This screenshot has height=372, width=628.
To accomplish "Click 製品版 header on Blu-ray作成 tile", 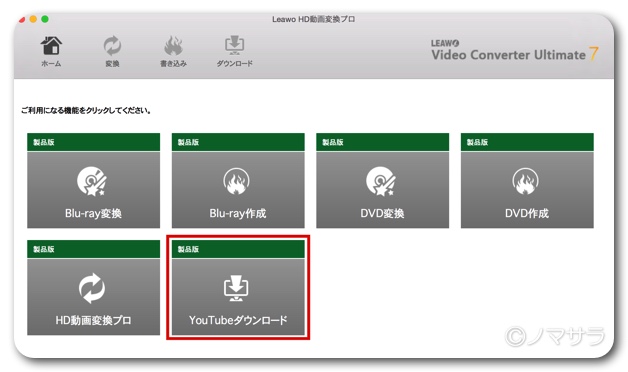I will click(x=188, y=142).
